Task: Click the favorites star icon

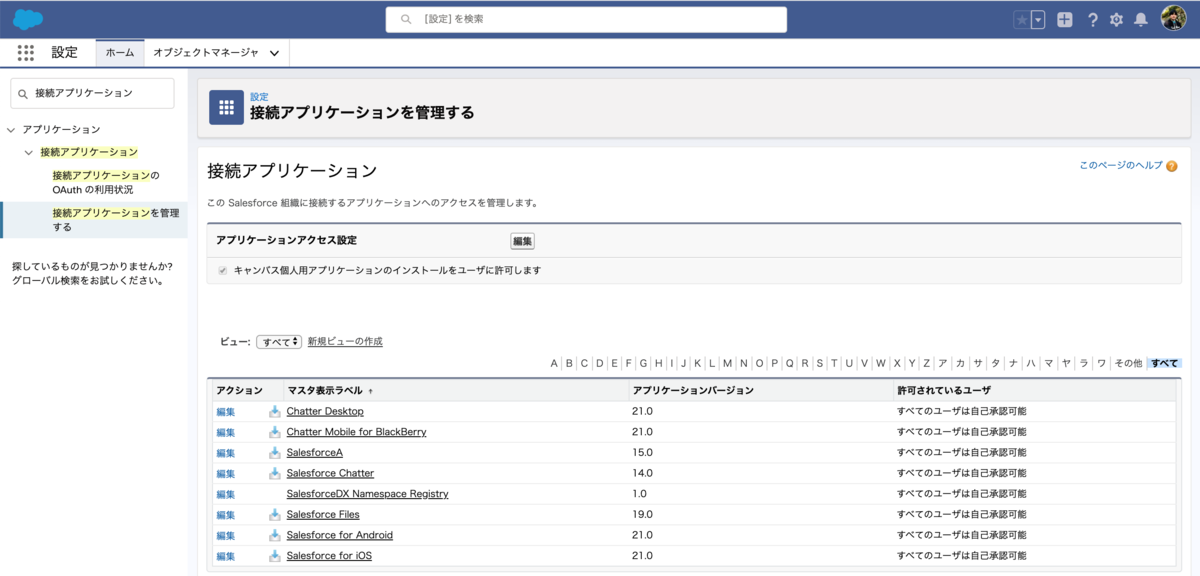Action: coord(1021,19)
